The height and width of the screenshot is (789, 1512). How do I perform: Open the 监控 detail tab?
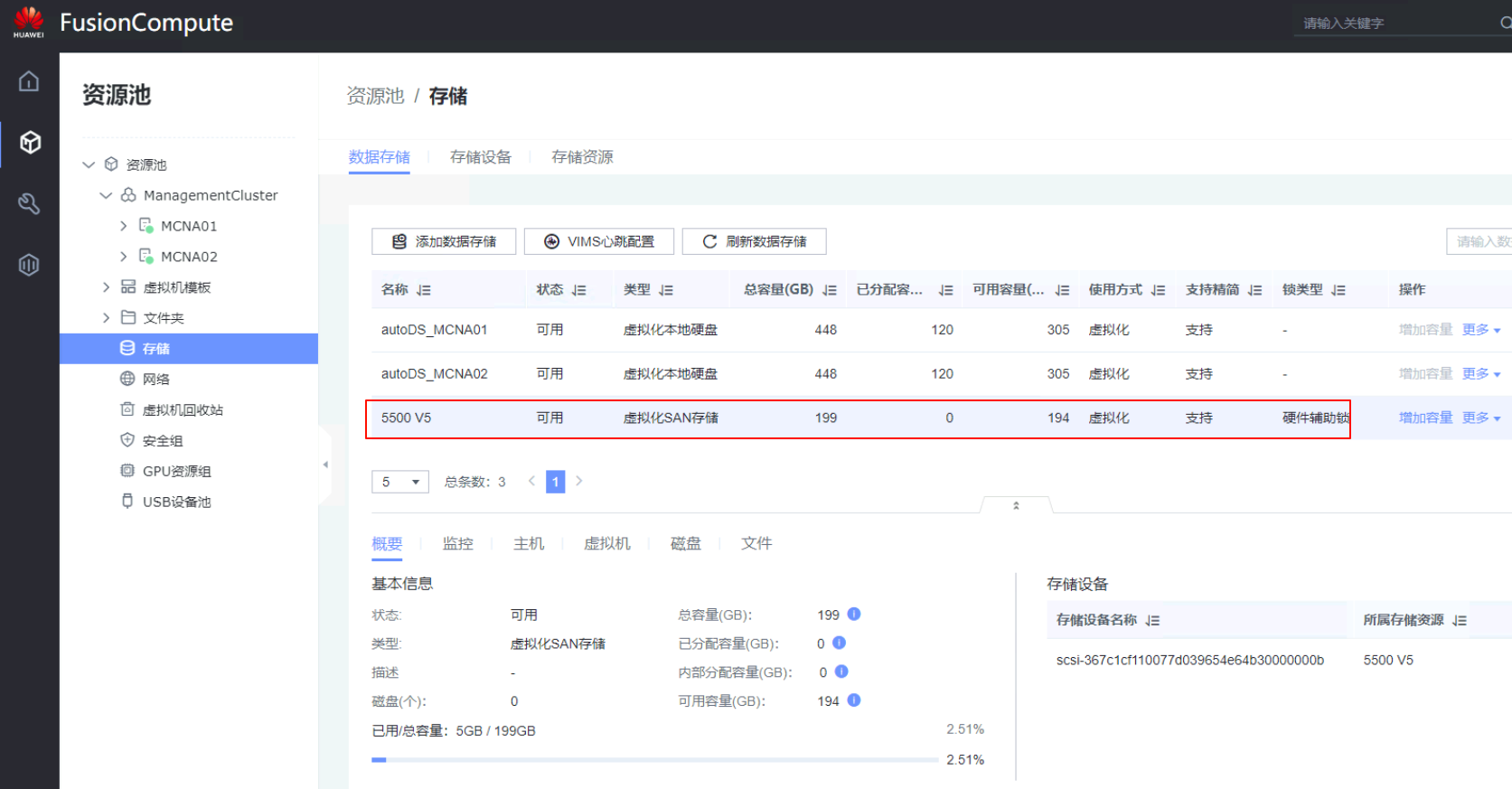click(457, 543)
